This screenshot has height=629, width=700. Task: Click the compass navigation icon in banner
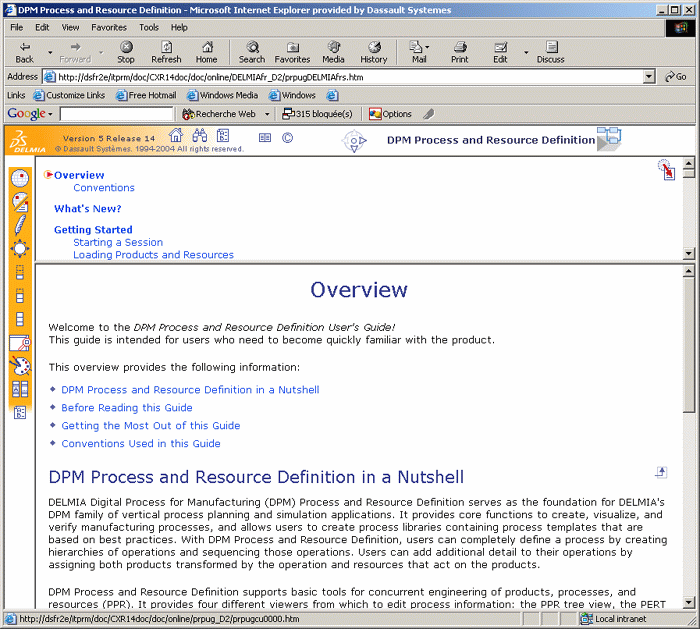click(x=354, y=141)
